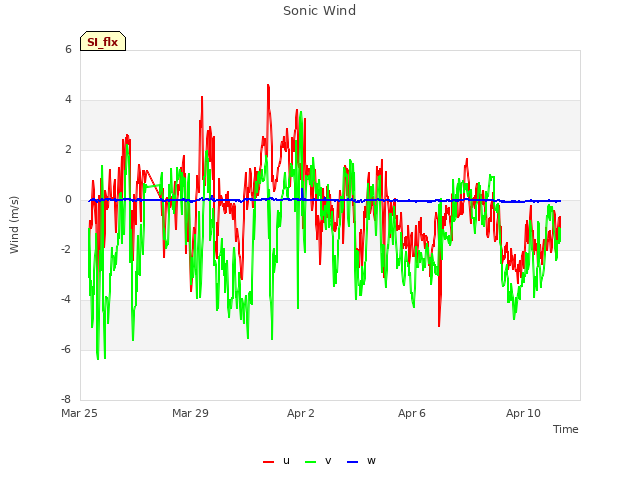Toggle the green v series legend entry

coord(318,461)
